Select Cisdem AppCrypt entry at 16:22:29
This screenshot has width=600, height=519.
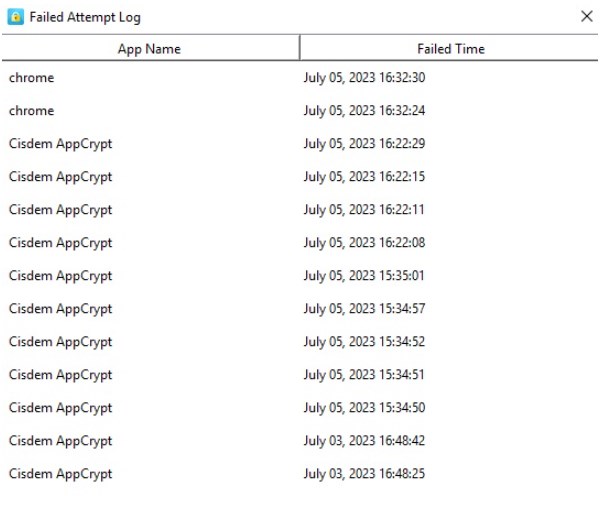(300, 144)
